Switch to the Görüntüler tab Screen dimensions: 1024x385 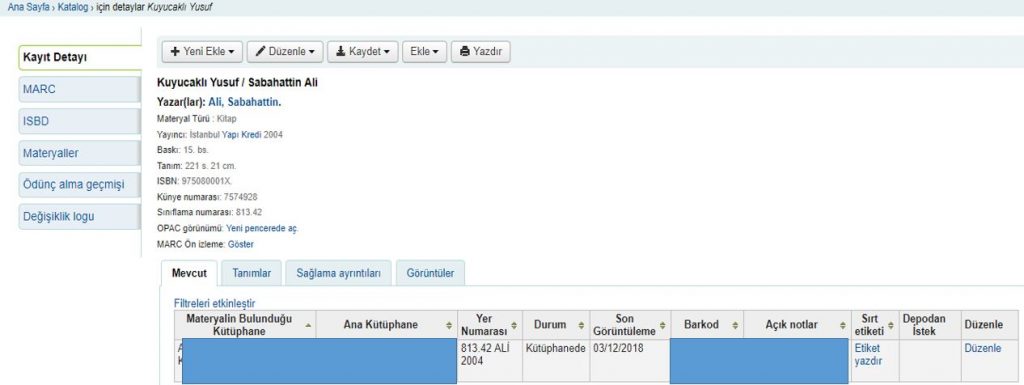(x=430, y=273)
